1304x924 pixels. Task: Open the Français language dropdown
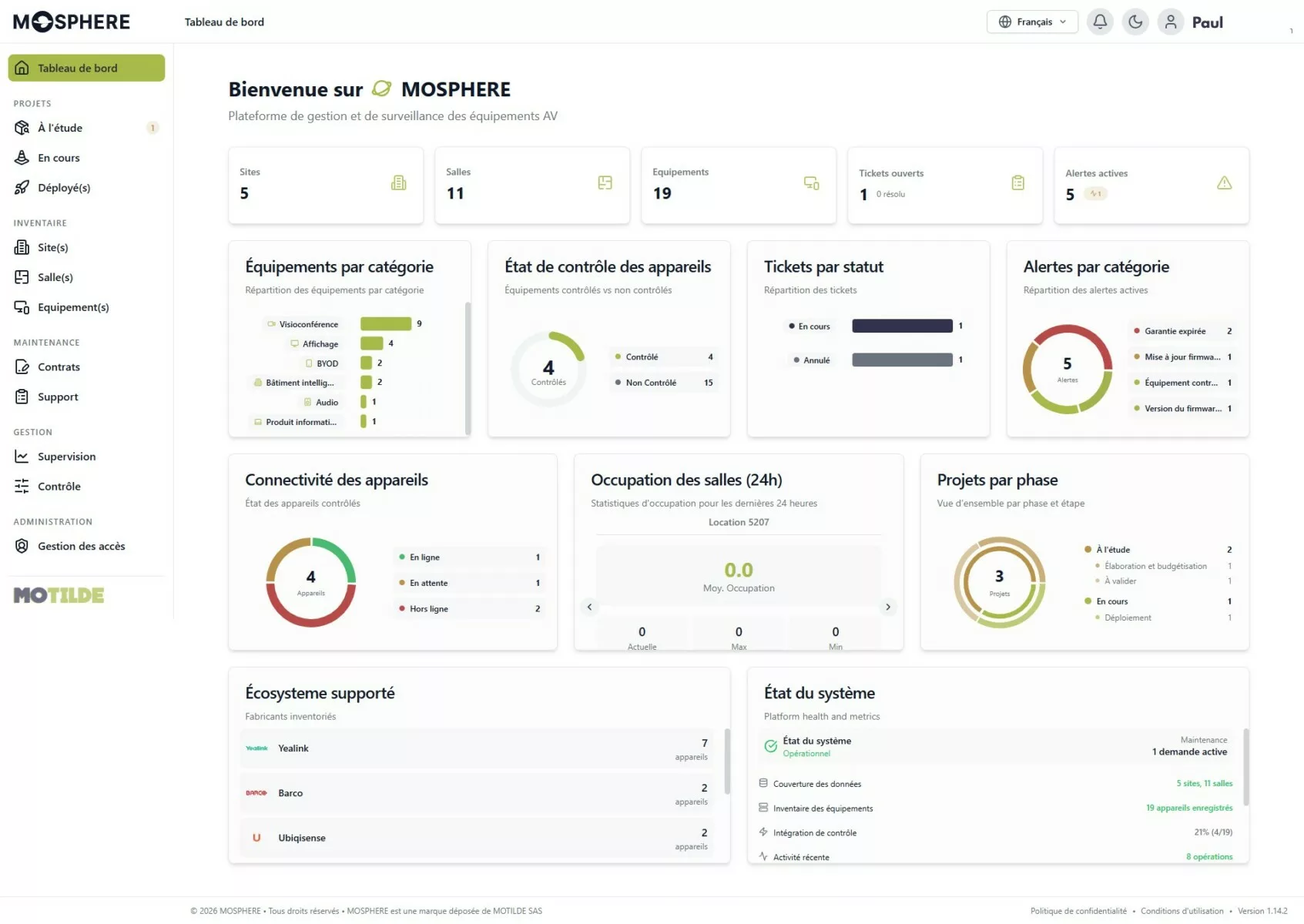[1032, 22]
